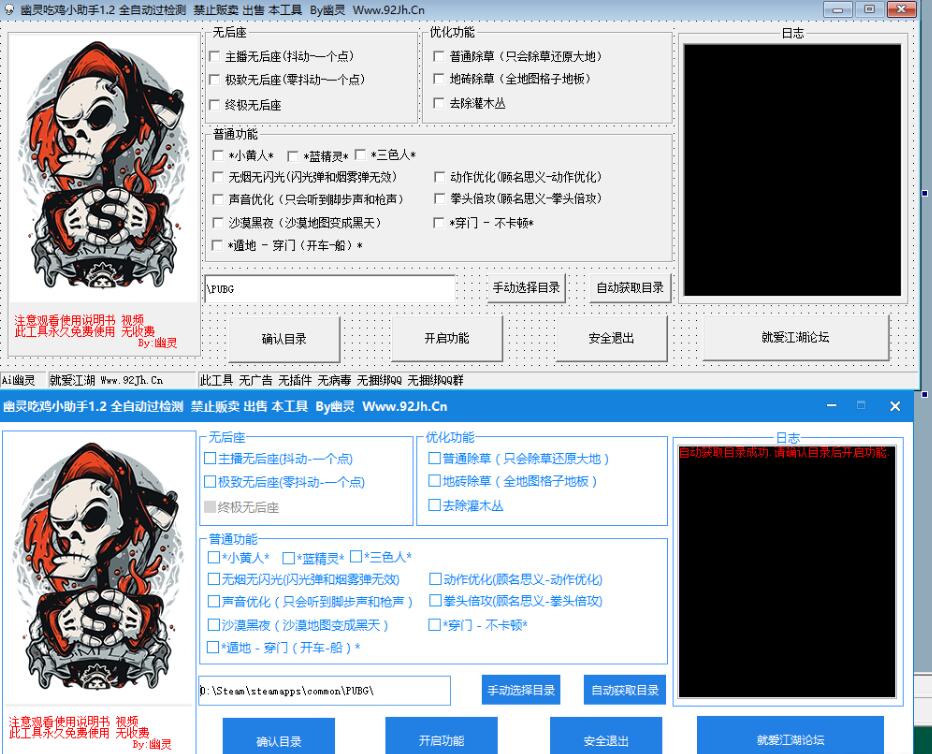Tick 主播无后座 checkbox in the blue window

pos(209,458)
